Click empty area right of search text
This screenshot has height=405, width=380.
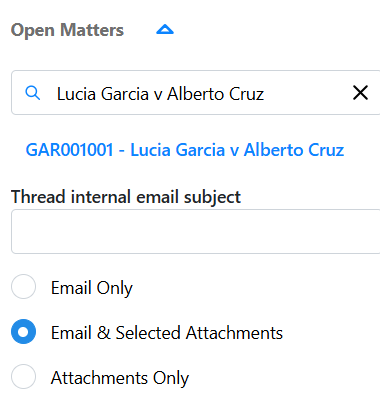pyautogui.click(x=307, y=93)
